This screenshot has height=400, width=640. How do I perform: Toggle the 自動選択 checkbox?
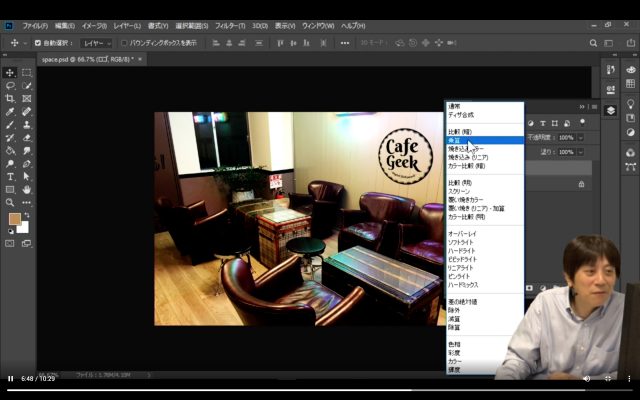[37, 43]
